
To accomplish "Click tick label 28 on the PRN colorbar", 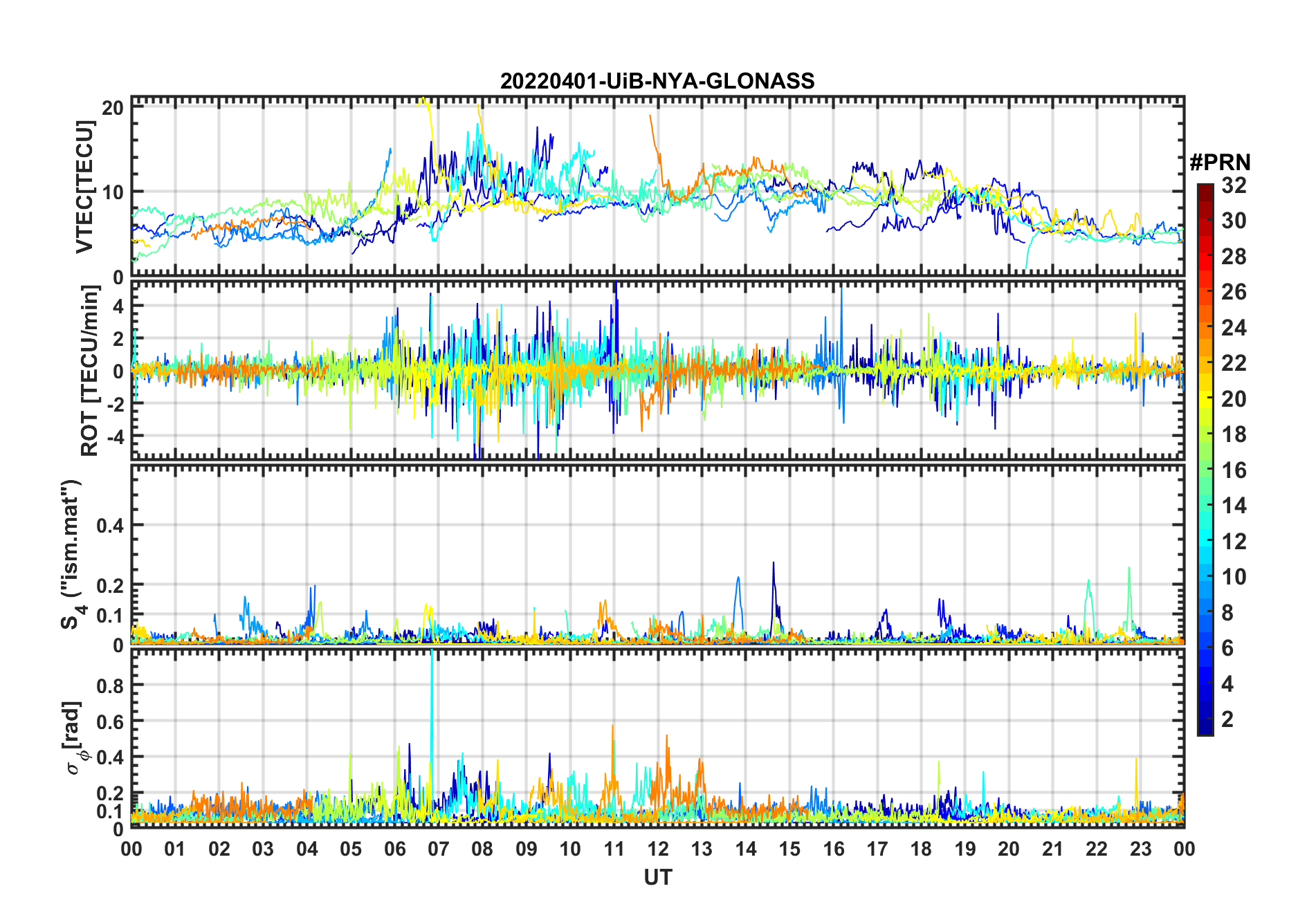I will coord(1234,257).
